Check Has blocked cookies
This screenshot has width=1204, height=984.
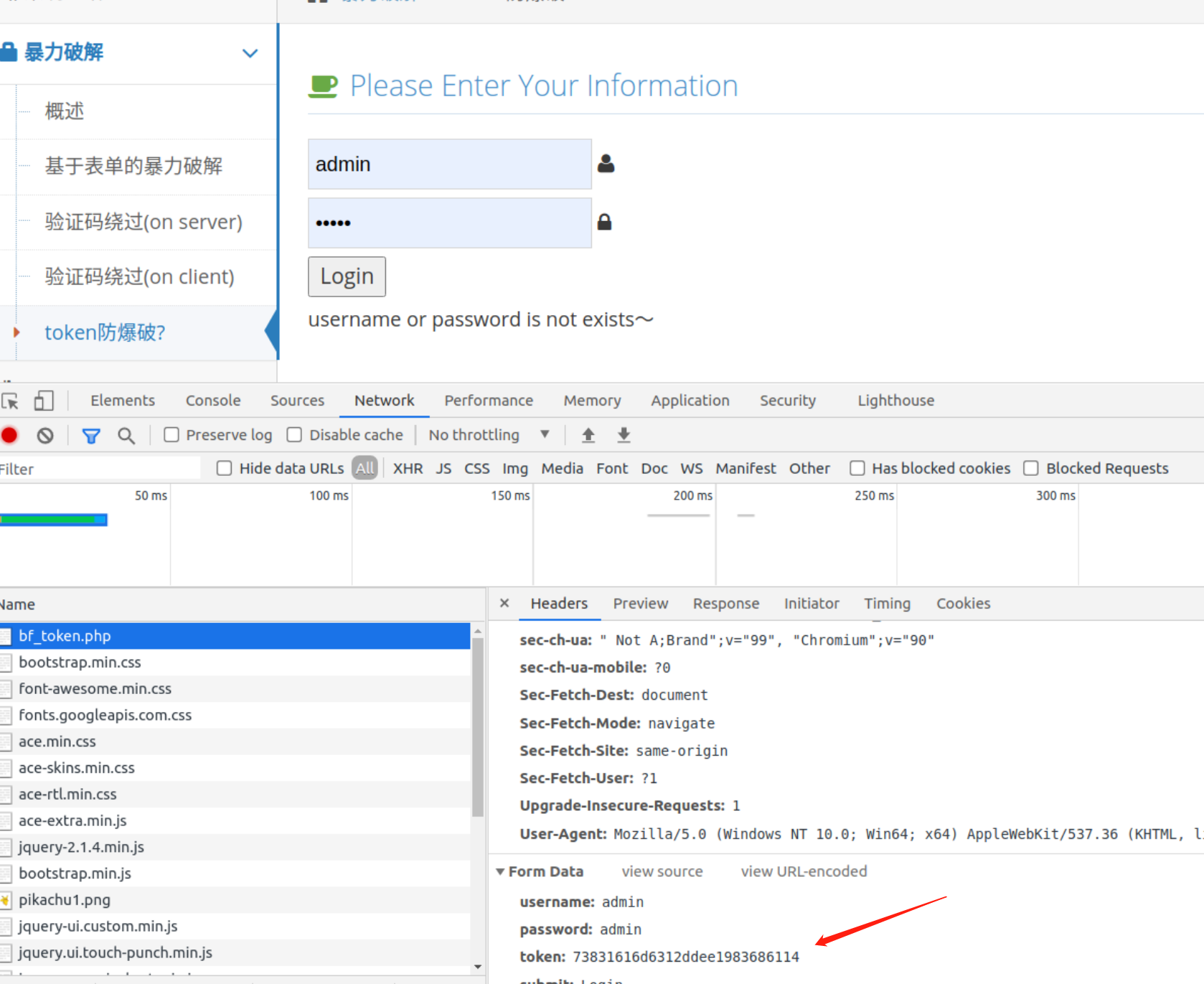tap(857, 469)
